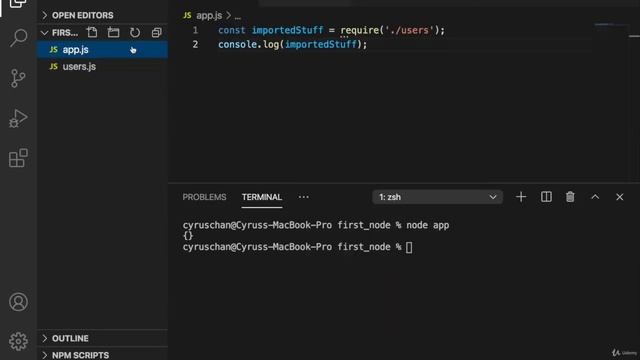Refresh the explorer file list
640x360 pixels.
135,33
